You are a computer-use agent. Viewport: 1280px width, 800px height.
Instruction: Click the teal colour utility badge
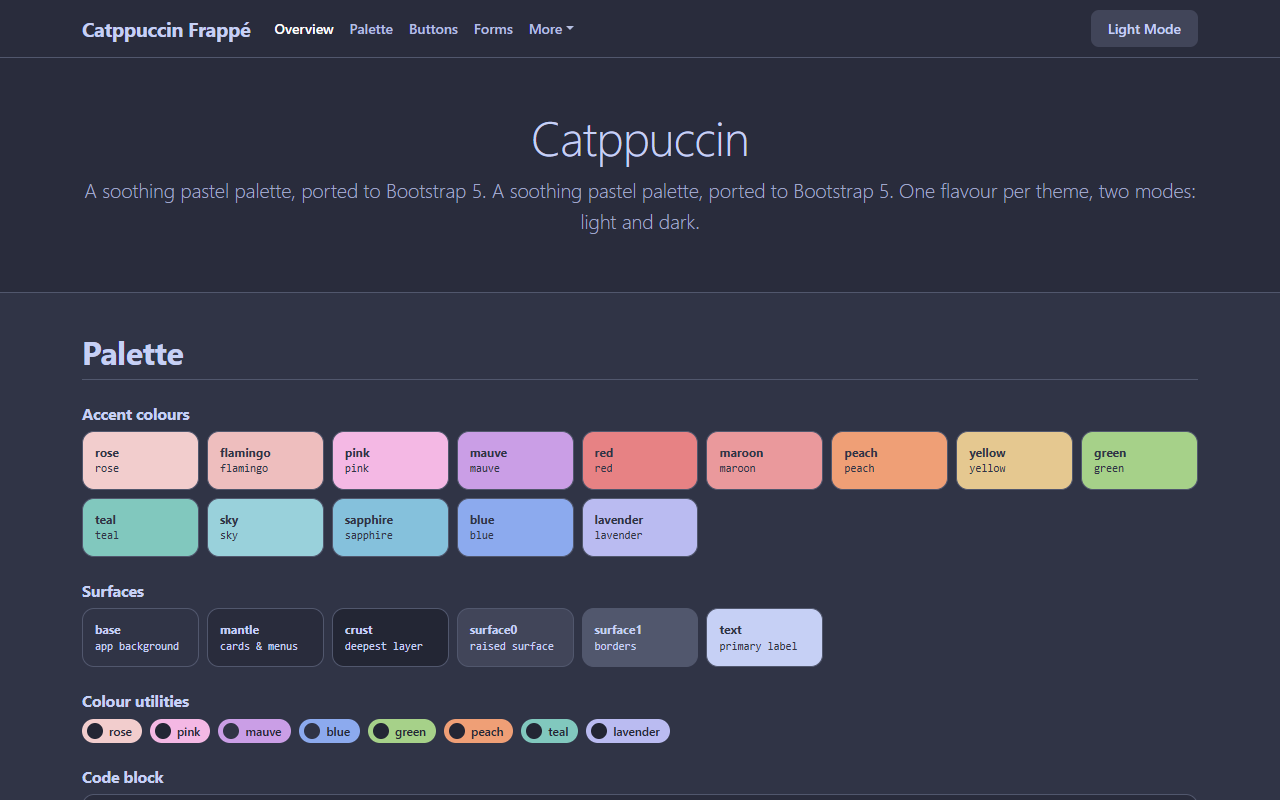tap(549, 732)
